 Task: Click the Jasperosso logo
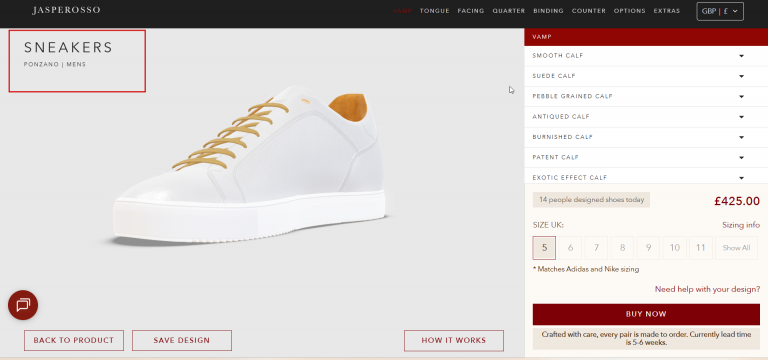click(66, 10)
